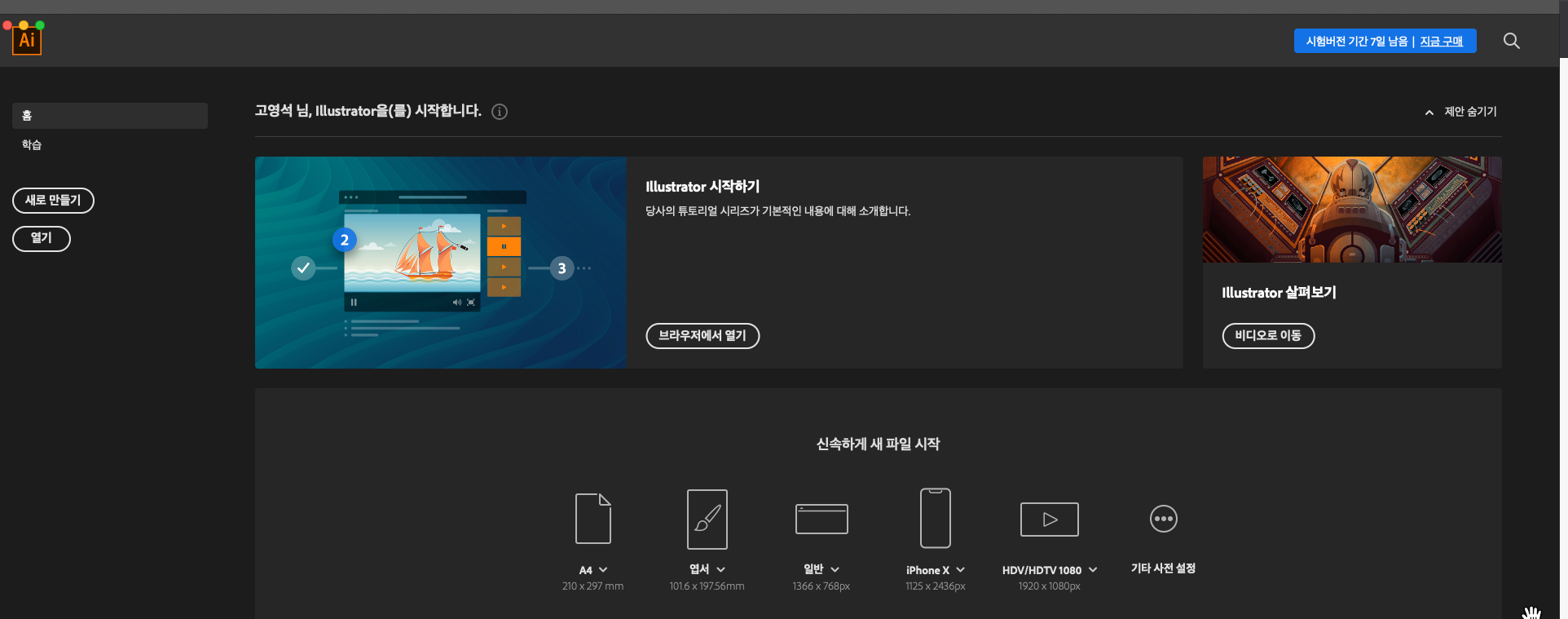
Task: Click the 101.6 x 197.56mm size label
Action: point(707,586)
